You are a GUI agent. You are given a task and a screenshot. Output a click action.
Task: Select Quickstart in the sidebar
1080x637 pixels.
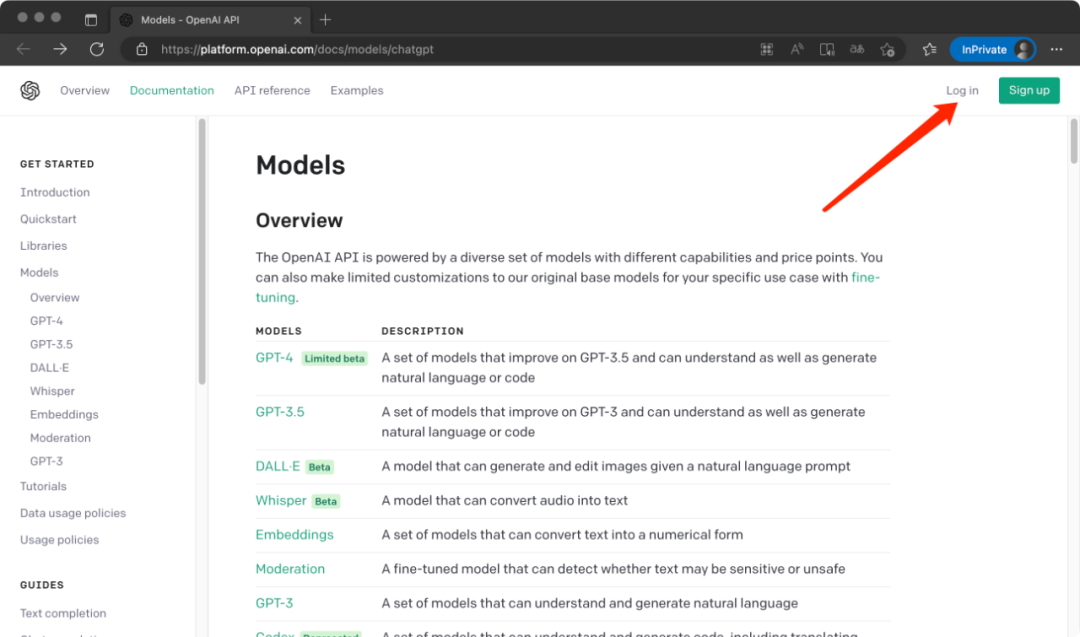(x=48, y=219)
